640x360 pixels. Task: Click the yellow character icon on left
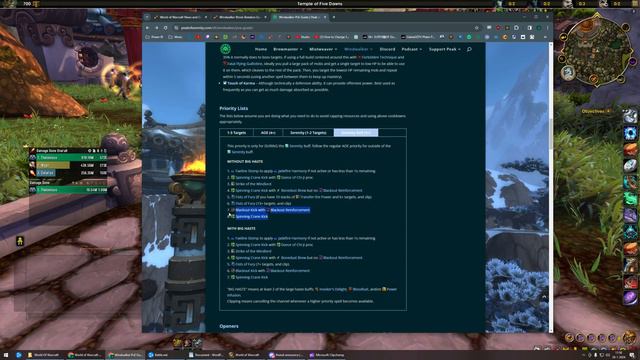[20, 241]
